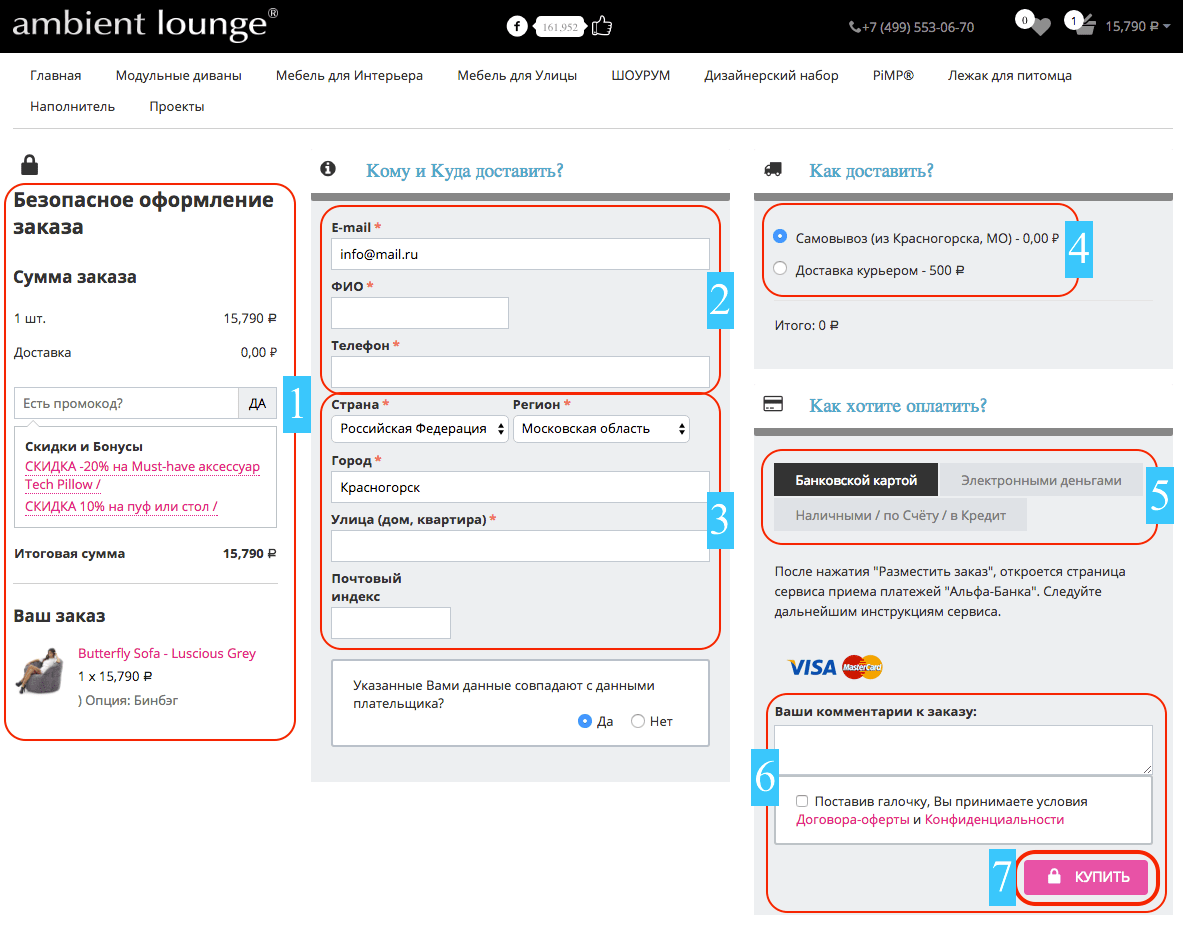Apply promo code with ДА button
Image resolution: width=1183 pixels, height=926 pixels.
[x=257, y=403]
